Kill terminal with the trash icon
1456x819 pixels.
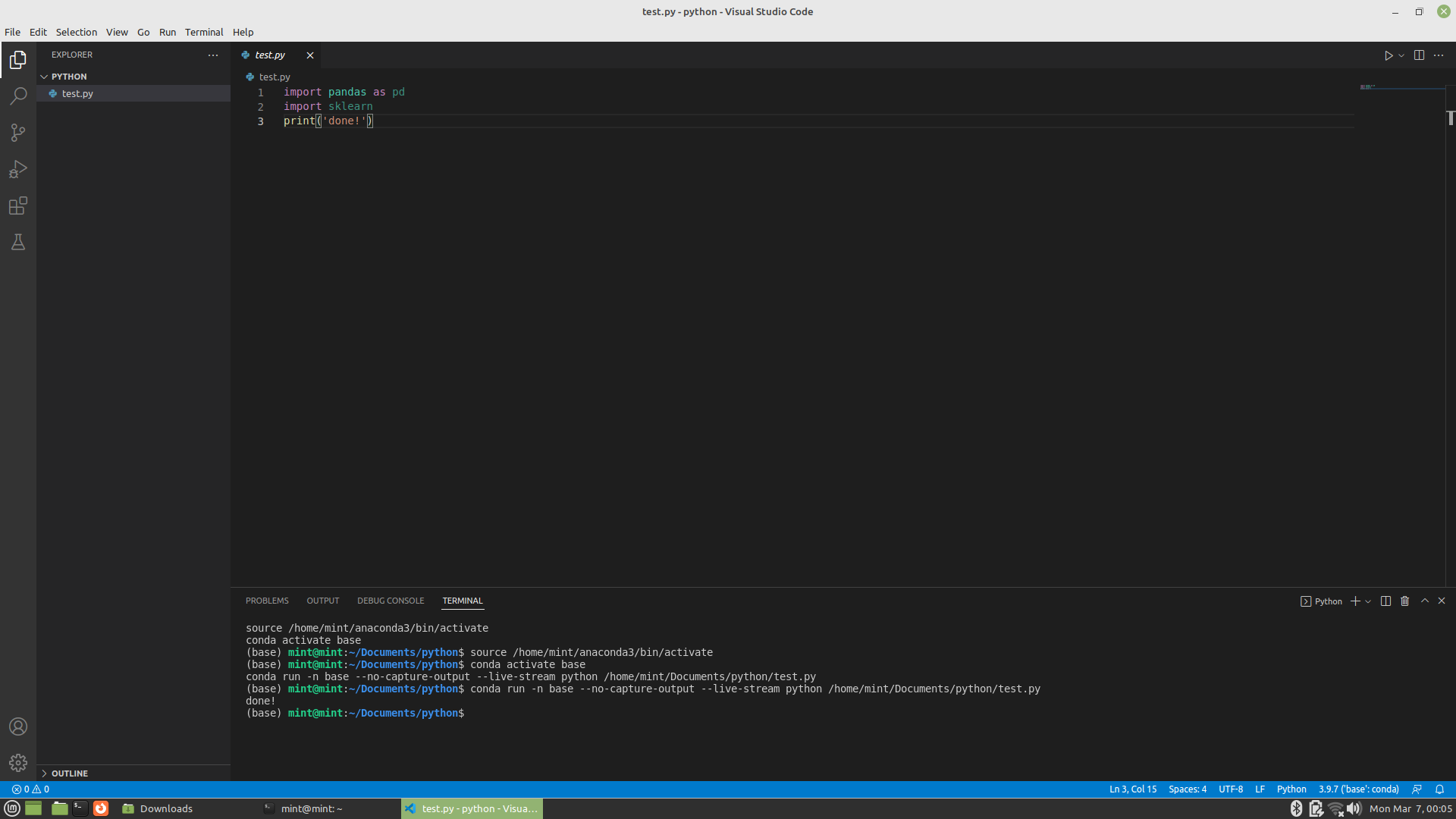coord(1404,601)
